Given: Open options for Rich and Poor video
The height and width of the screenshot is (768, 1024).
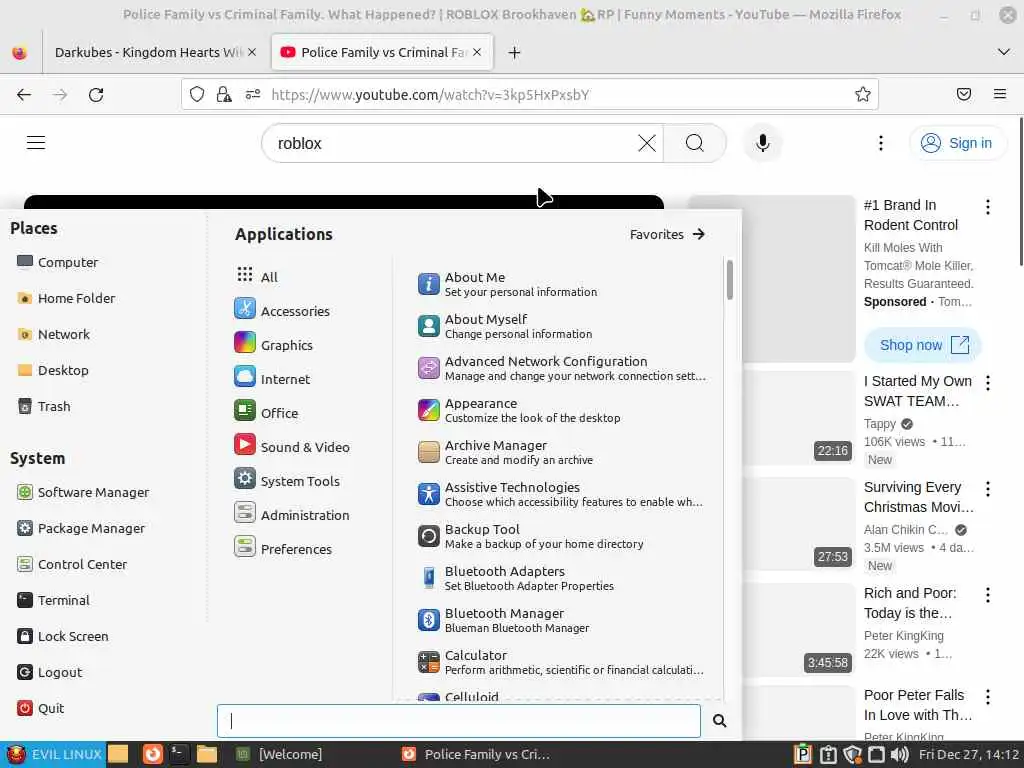Looking at the screenshot, I should click(x=987, y=595).
